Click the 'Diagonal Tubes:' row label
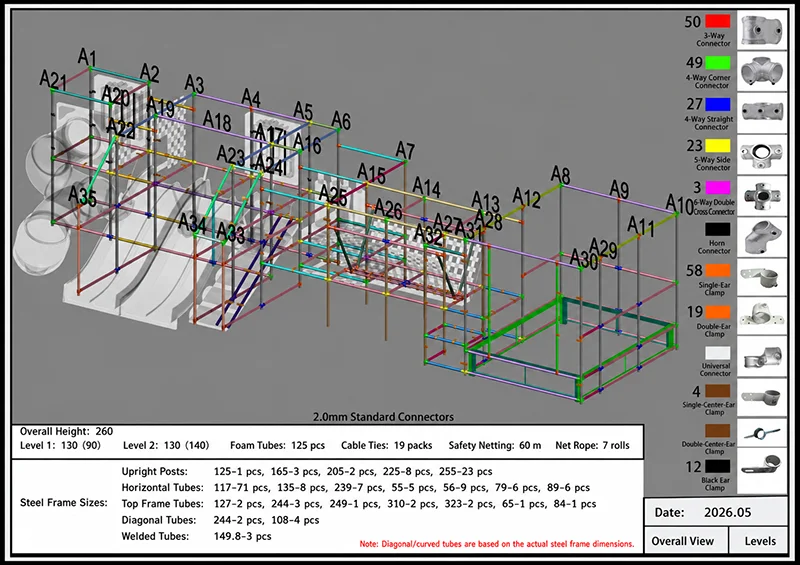This screenshot has width=800, height=565. tap(159, 521)
